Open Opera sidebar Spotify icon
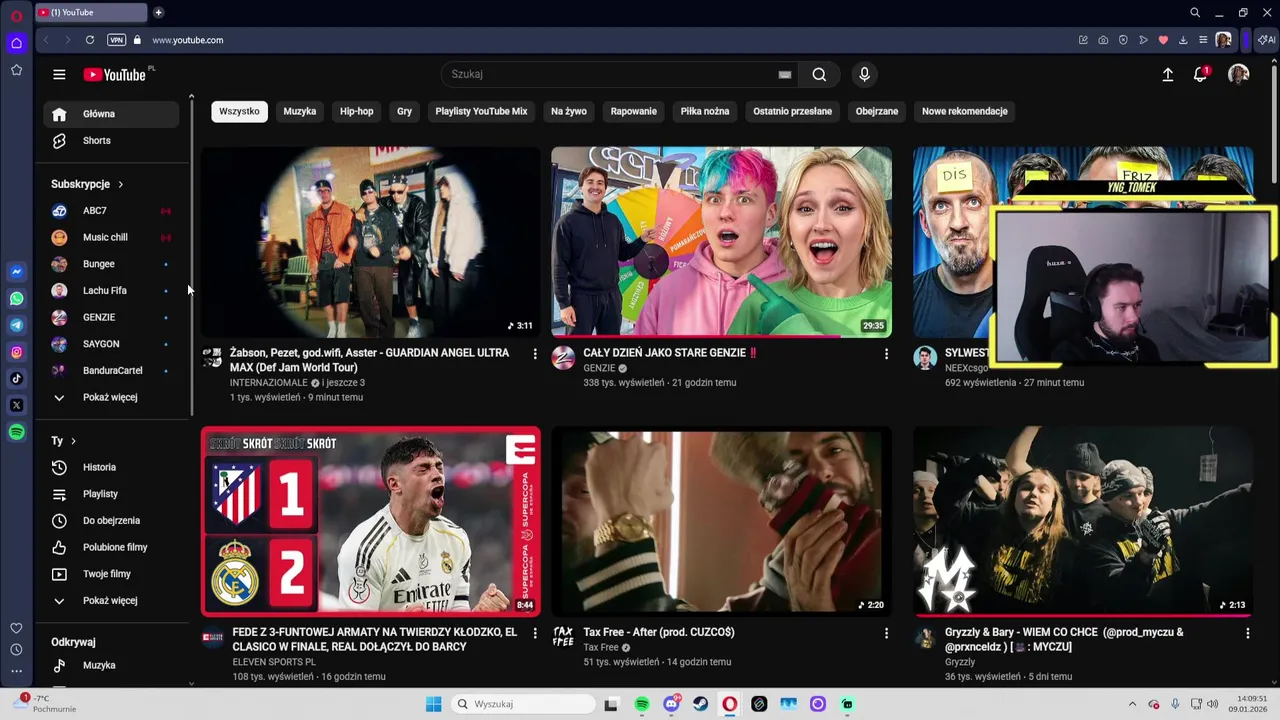This screenshot has width=1280, height=720. coord(16,432)
